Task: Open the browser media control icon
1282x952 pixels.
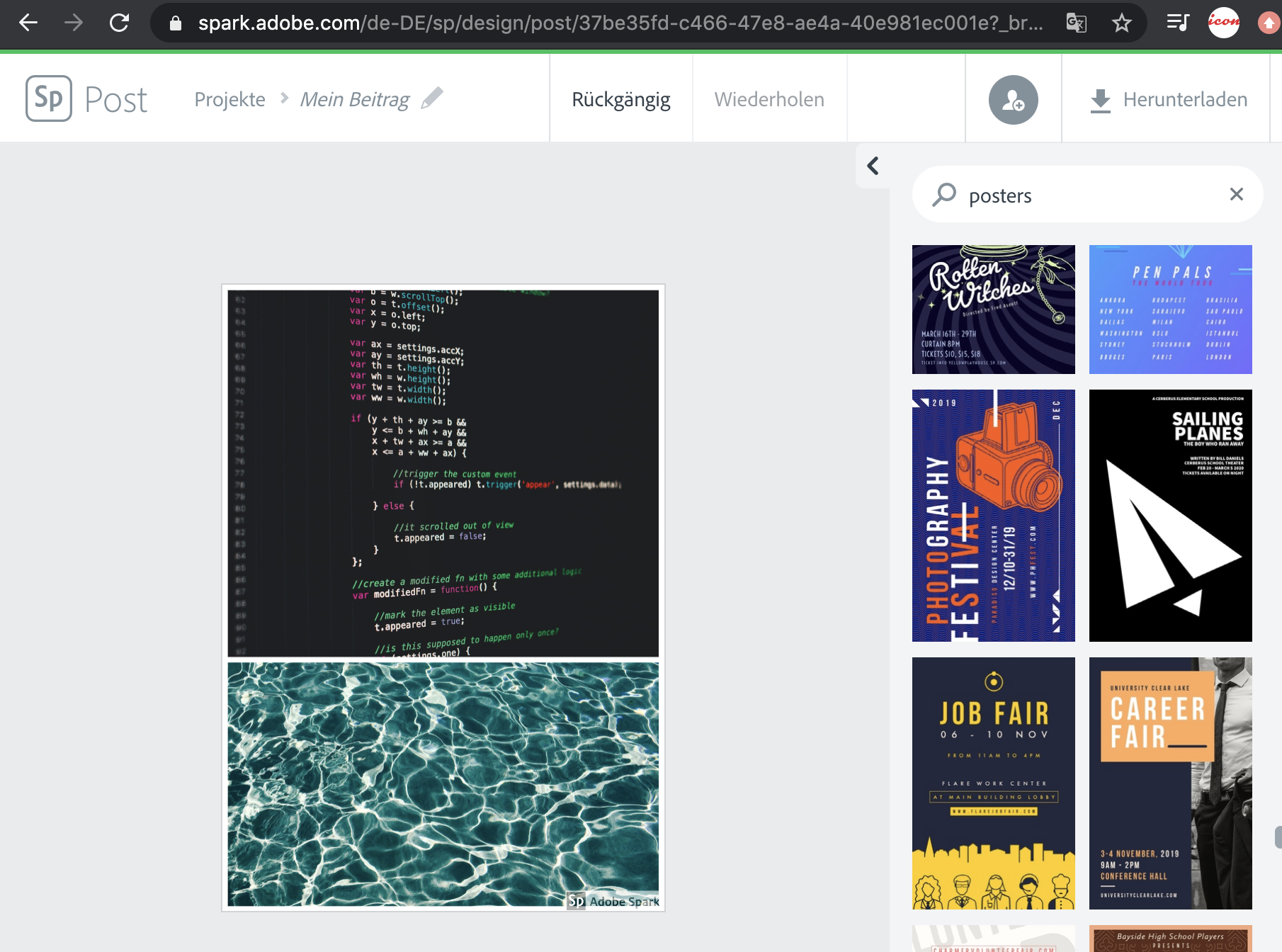Action: pos(1177,23)
